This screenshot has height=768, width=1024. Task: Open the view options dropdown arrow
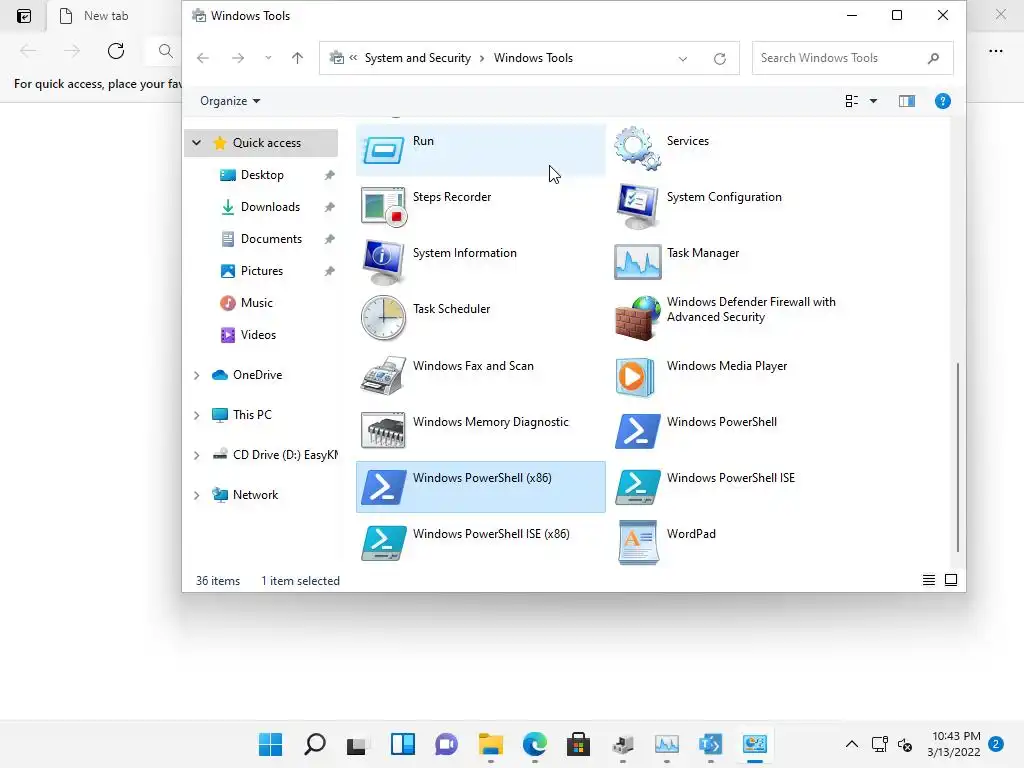[x=873, y=101]
